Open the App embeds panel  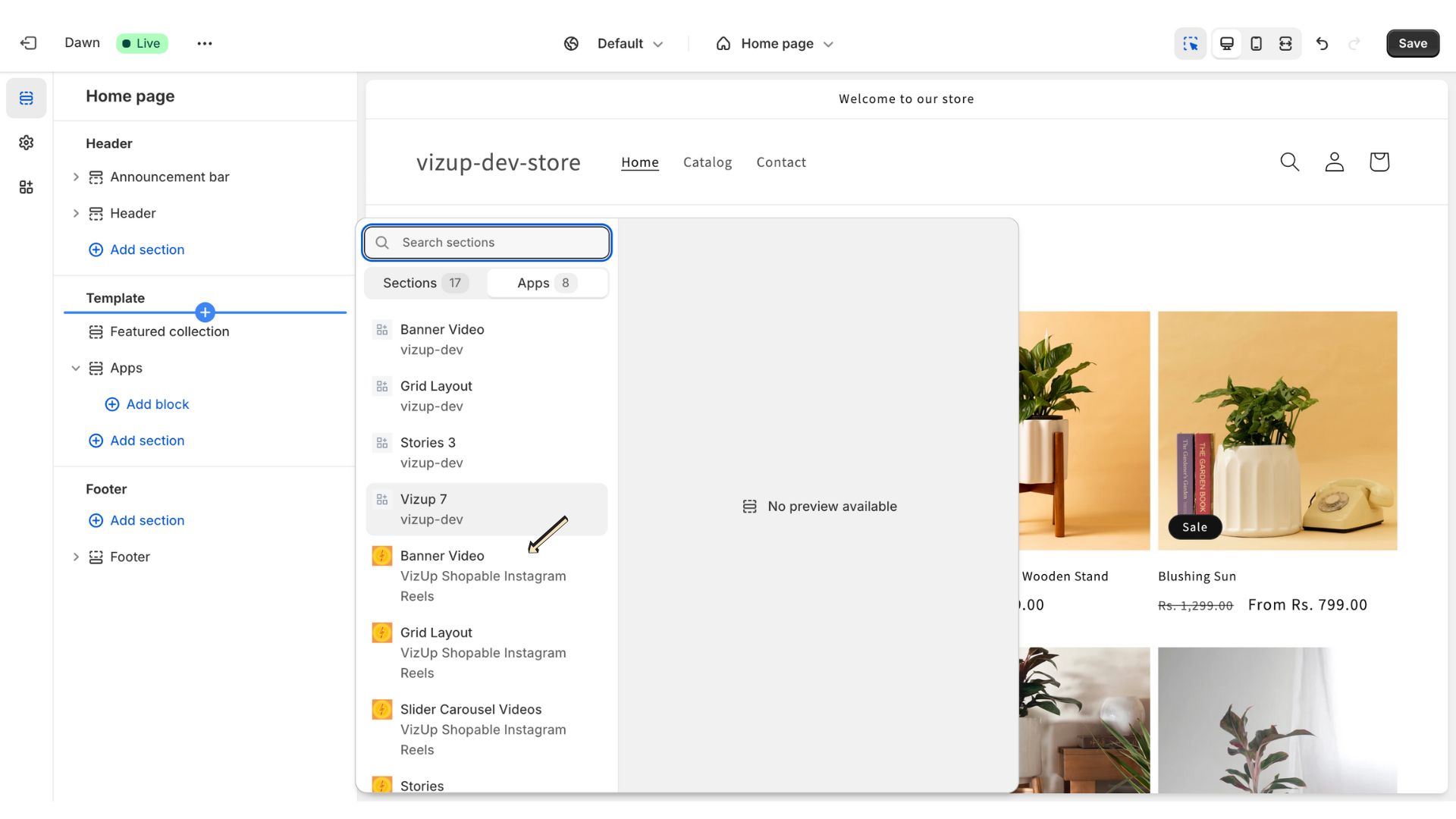pos(26,187)
